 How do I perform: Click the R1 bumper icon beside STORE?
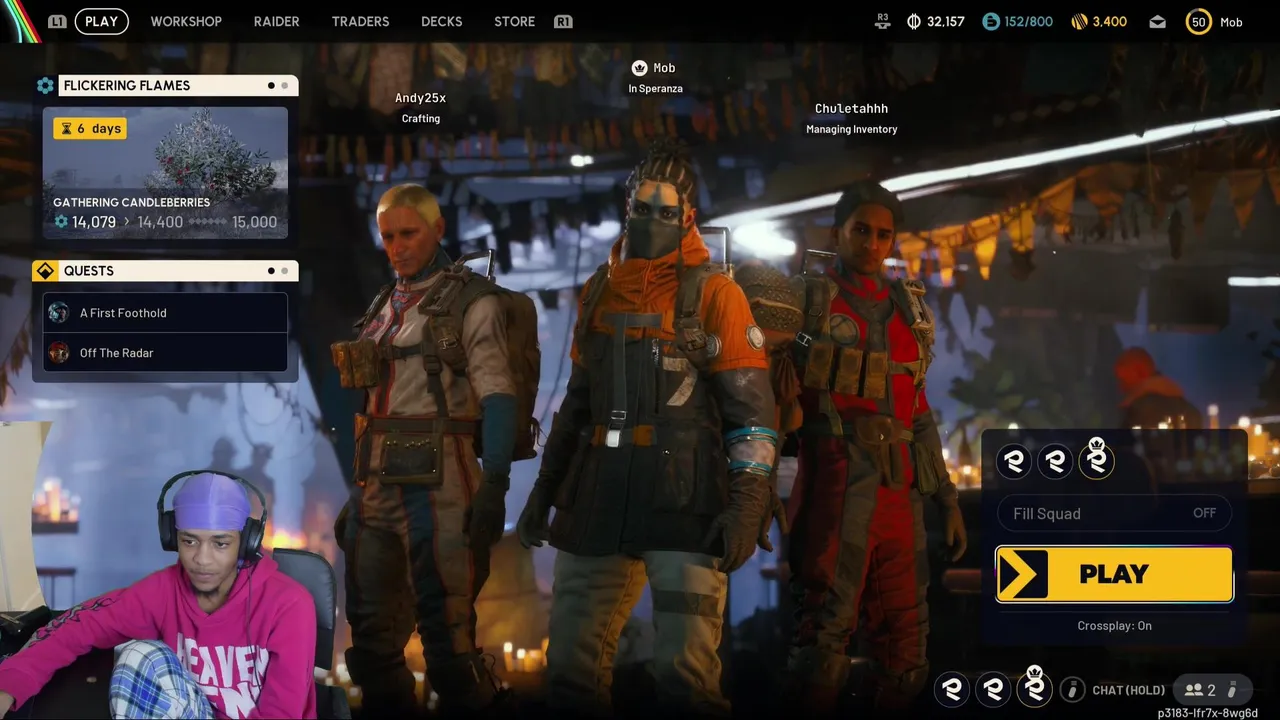(x=563, y=21)
